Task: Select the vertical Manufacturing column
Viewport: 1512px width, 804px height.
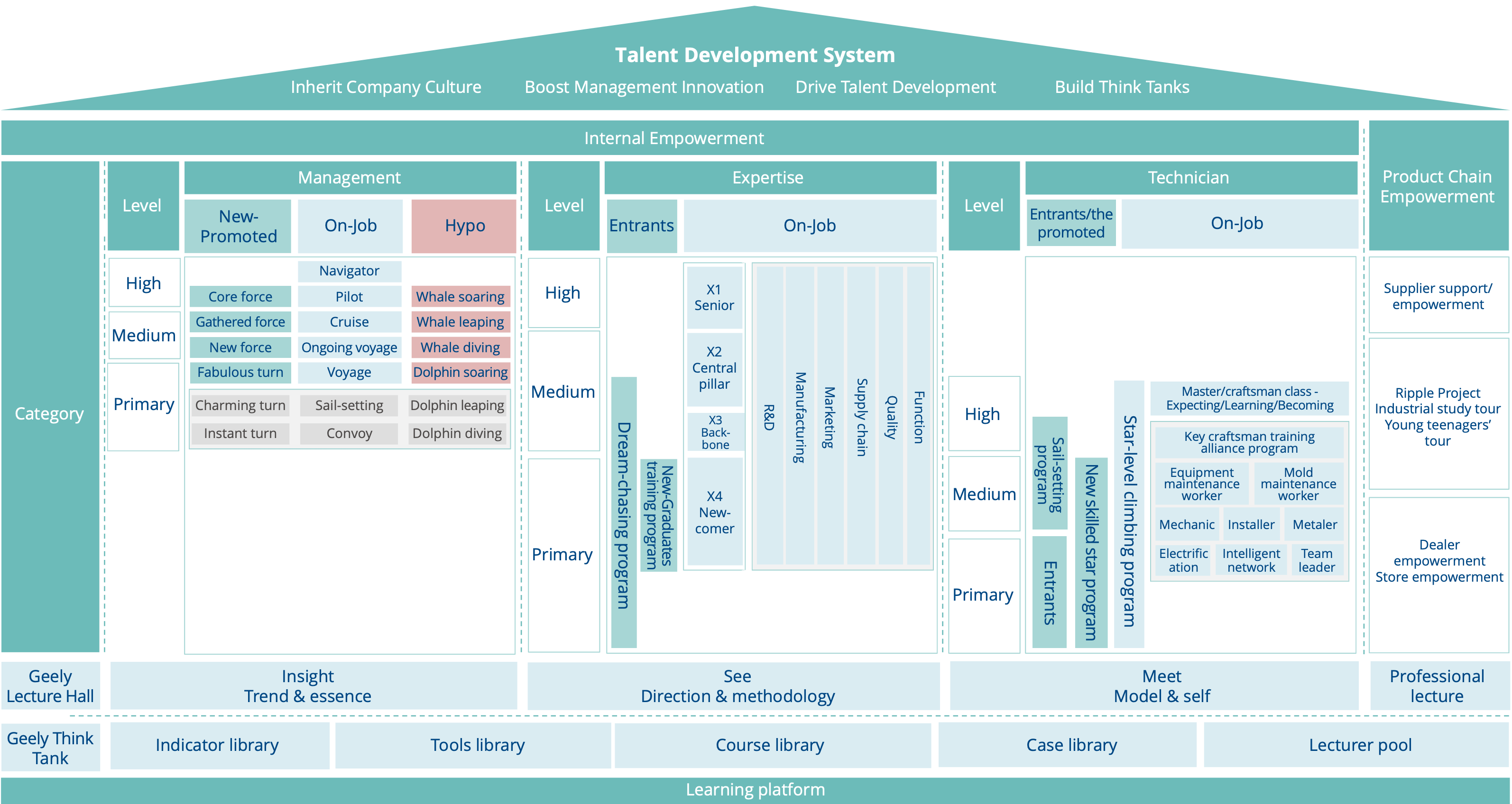Action: pos(800,417)
